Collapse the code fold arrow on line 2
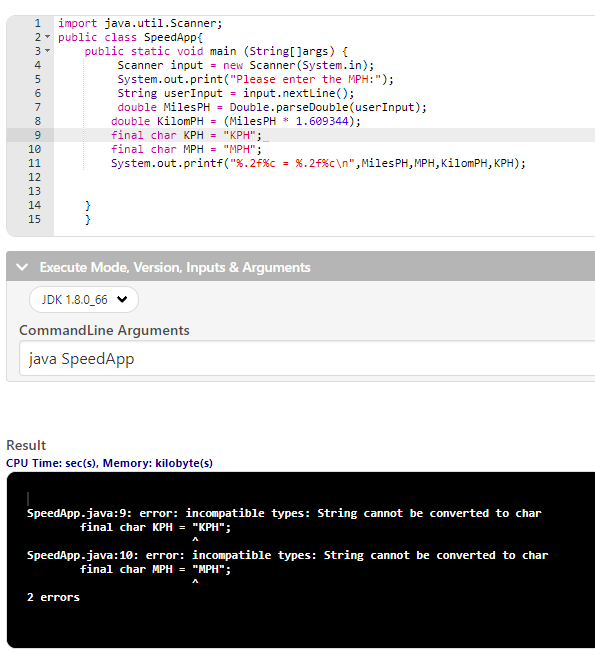 tap(48, 37)
